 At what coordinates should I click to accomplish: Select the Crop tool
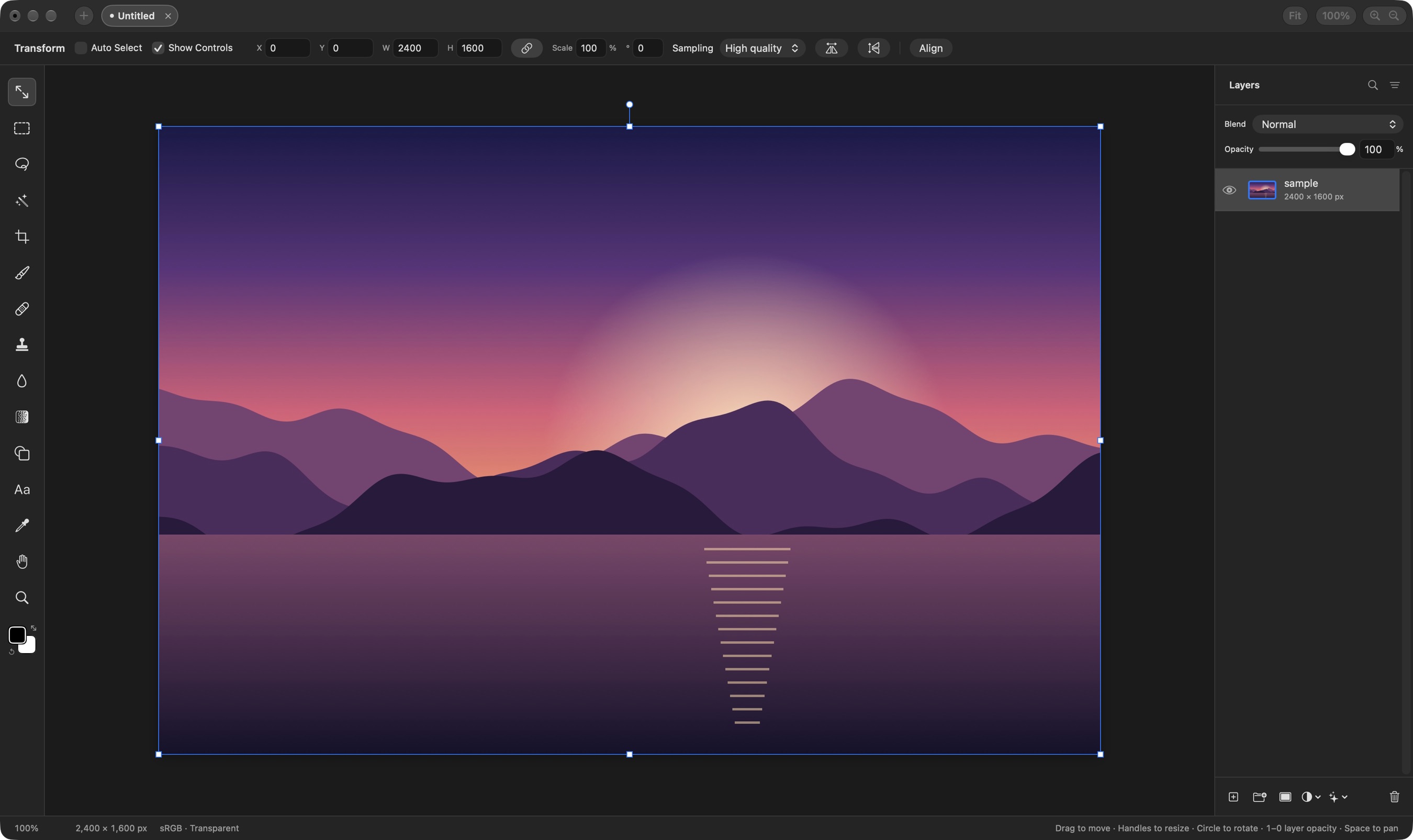point(22,237)
